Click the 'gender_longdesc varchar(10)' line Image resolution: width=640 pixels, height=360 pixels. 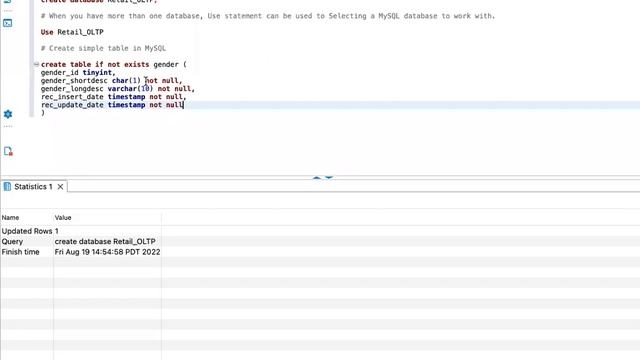coord(118,89)
